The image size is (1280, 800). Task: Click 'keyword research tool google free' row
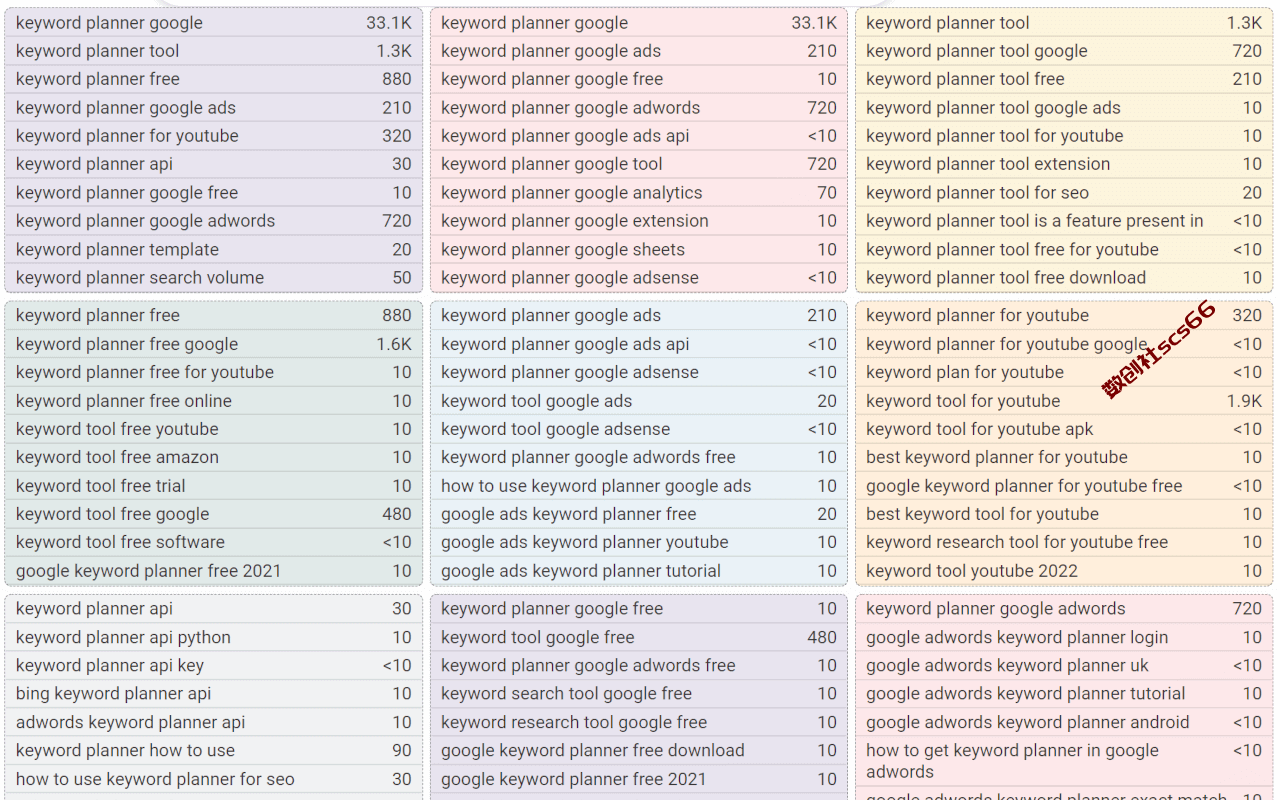point(638,722)
